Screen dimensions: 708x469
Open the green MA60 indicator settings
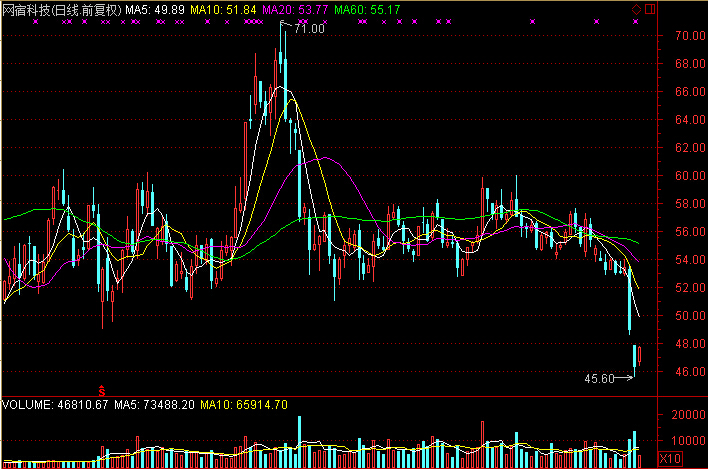(x=367, y=9)
